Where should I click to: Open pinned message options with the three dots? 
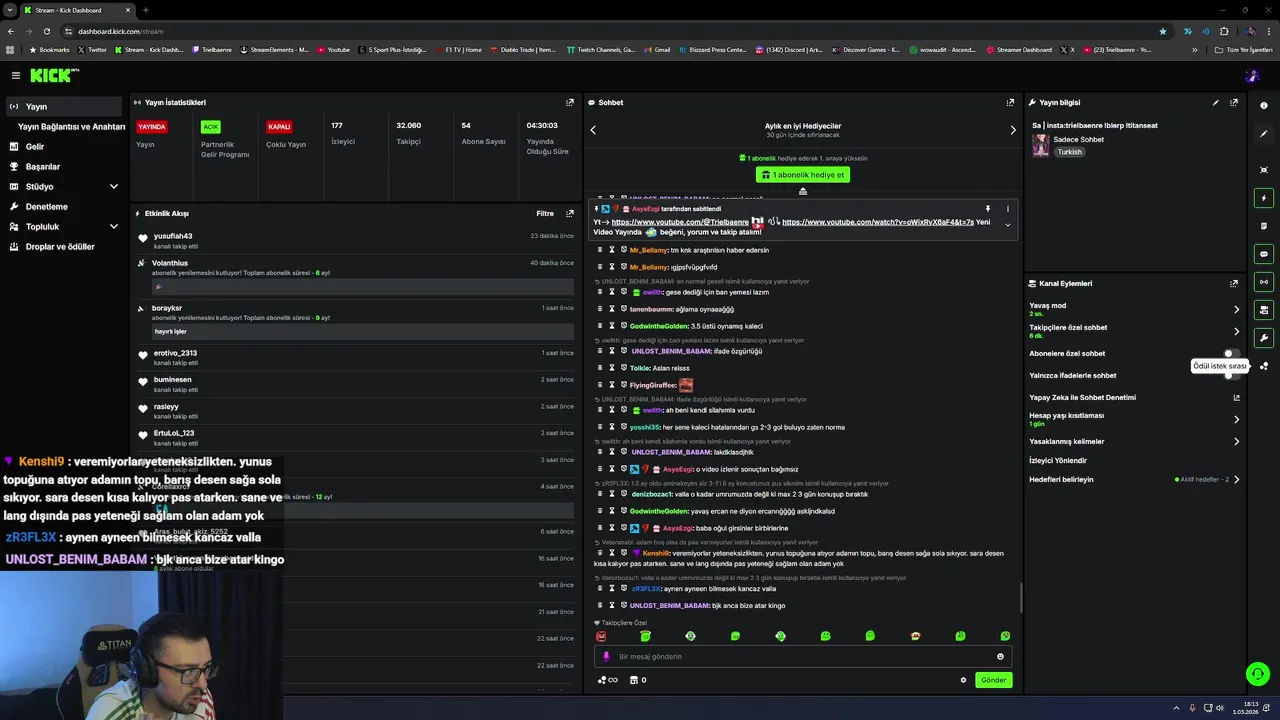pyautogui.click(x=1007, y=209)
